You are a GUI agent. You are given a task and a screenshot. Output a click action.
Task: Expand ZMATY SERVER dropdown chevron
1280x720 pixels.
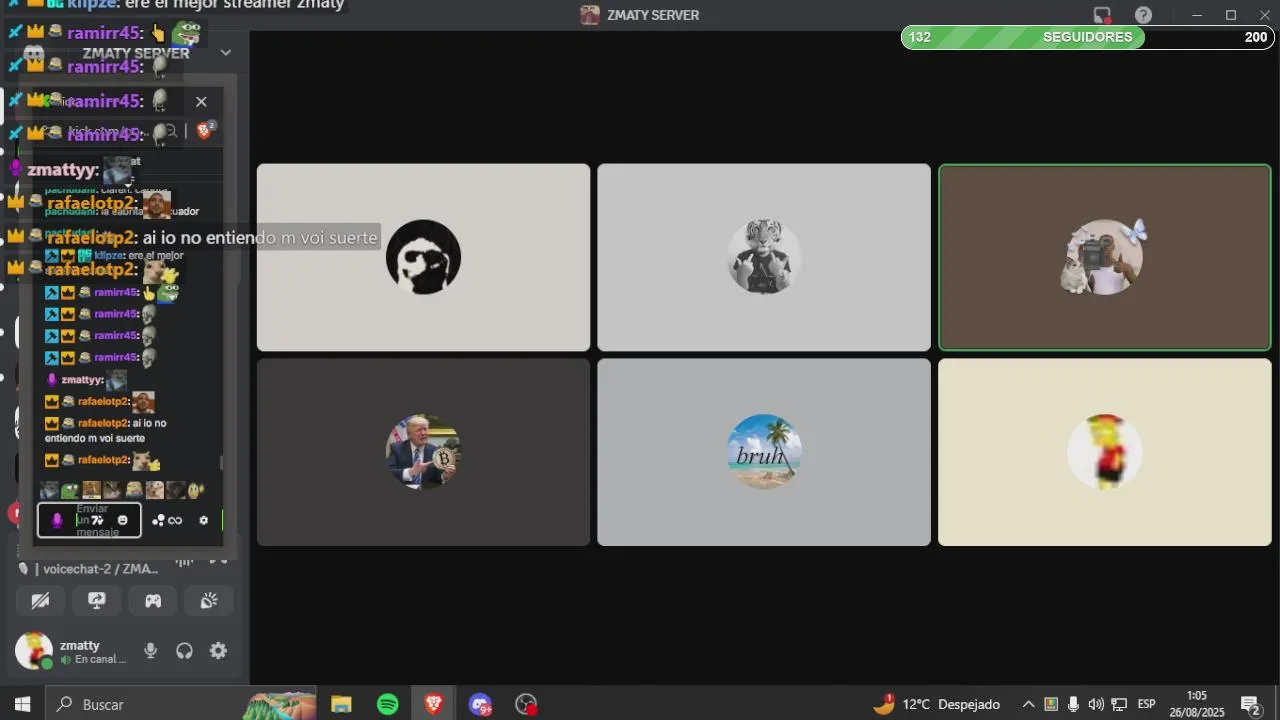coord(226,52)
